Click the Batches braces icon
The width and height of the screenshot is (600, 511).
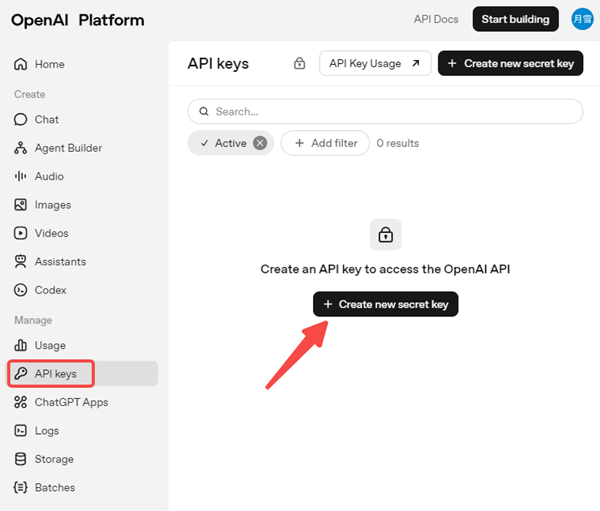[21, 487]
